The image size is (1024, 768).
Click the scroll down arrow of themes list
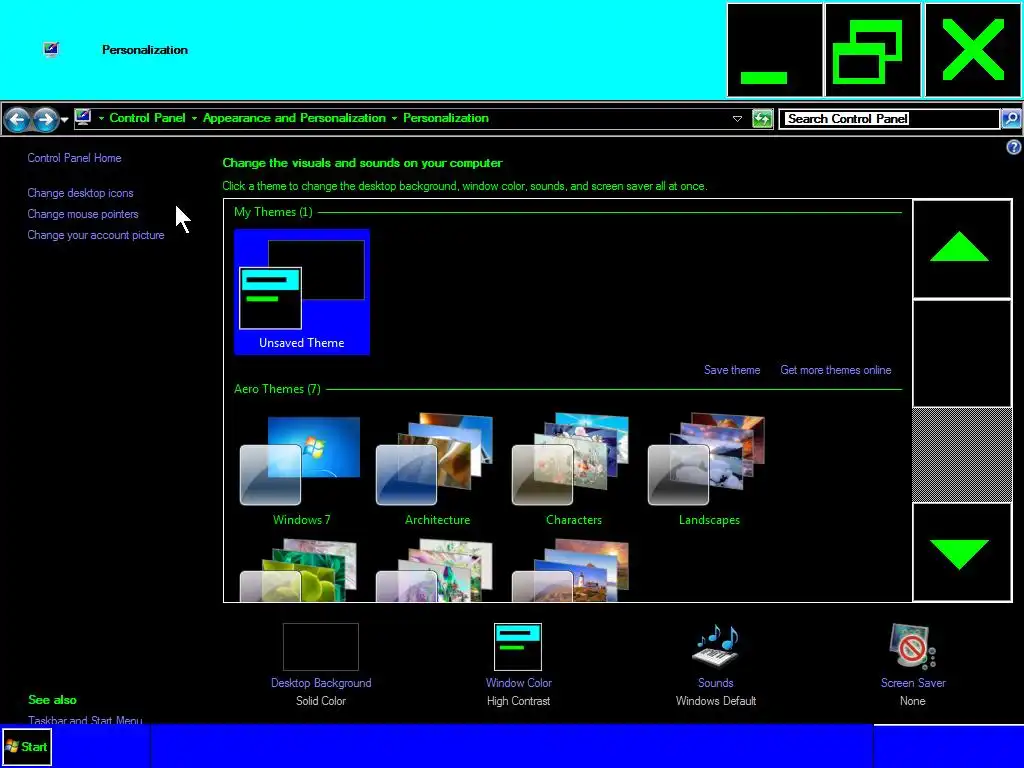[x=961, y=552]
